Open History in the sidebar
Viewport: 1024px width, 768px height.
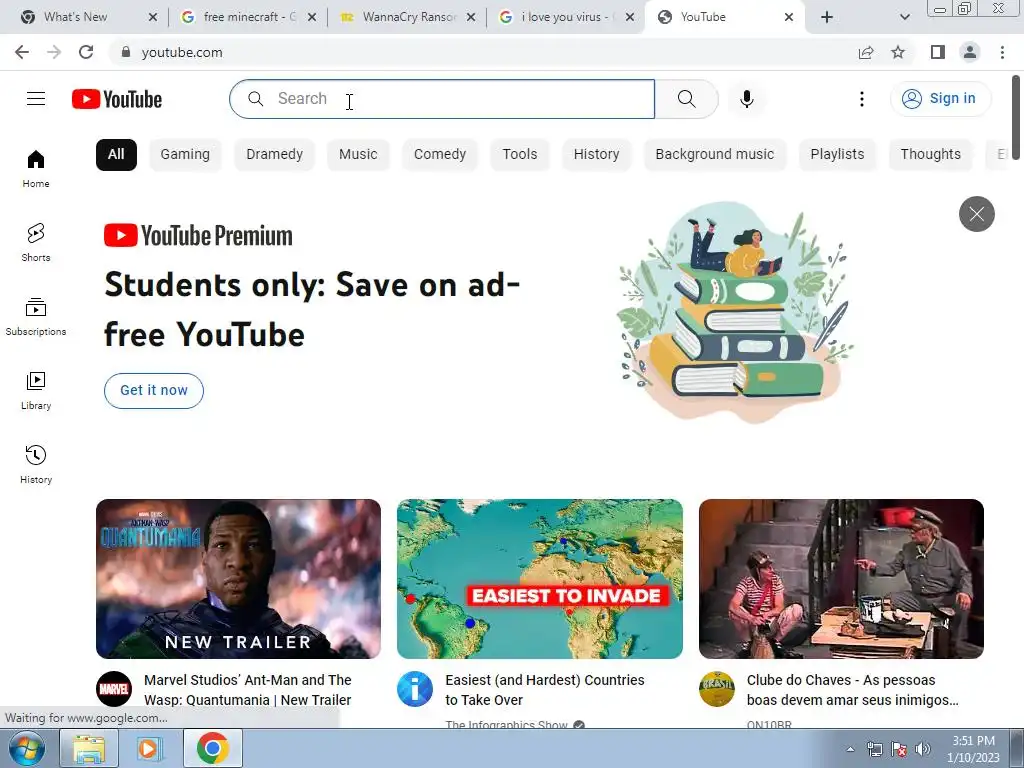point(36,464)
